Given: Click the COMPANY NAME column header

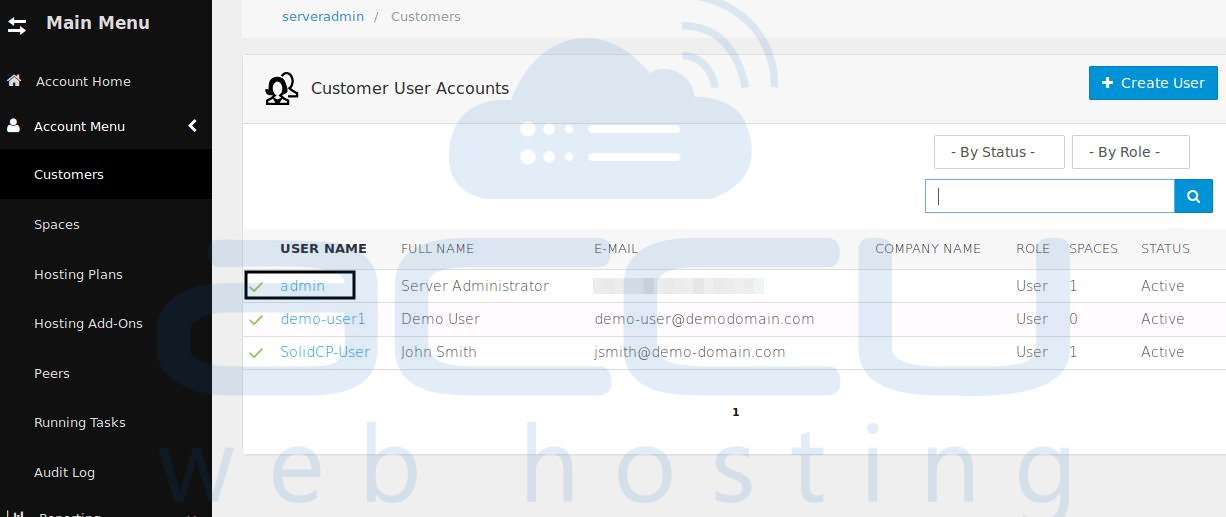Looking at the screenshot, I should click(x=928, y=248).
